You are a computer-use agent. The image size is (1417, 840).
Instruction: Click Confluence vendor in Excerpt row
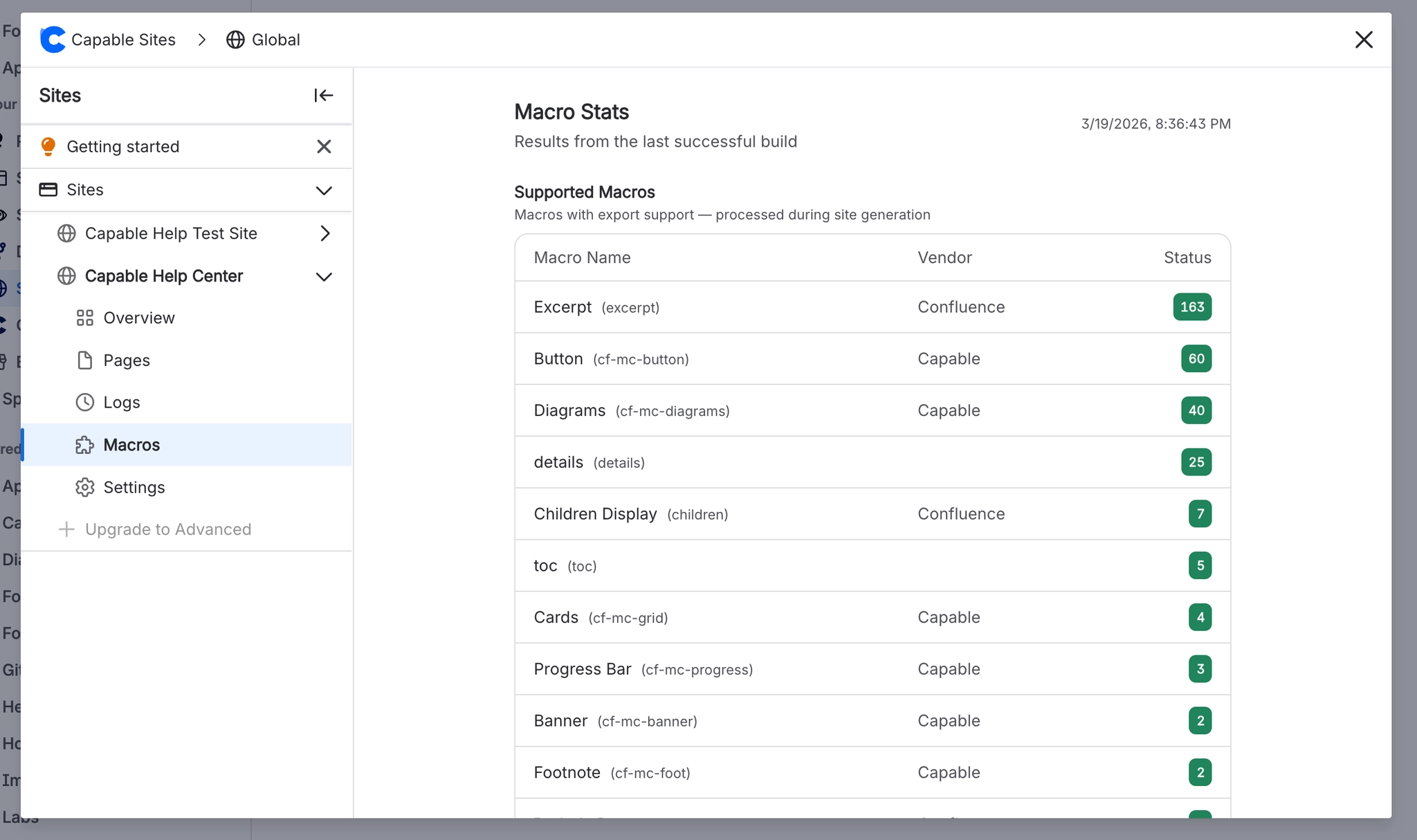point(961,307)
